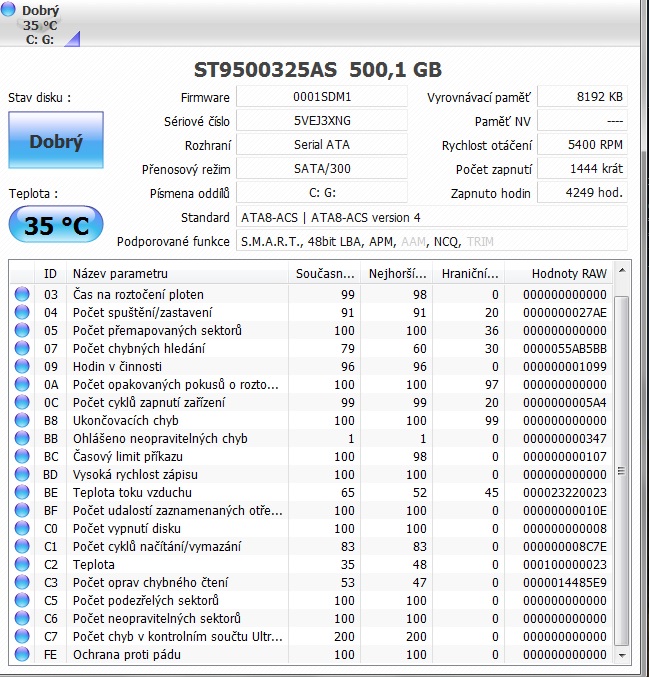Viewport: 649px width, 677px height.
Task: Click the scrollbar down arrow
Action: (x=622, y=655)
